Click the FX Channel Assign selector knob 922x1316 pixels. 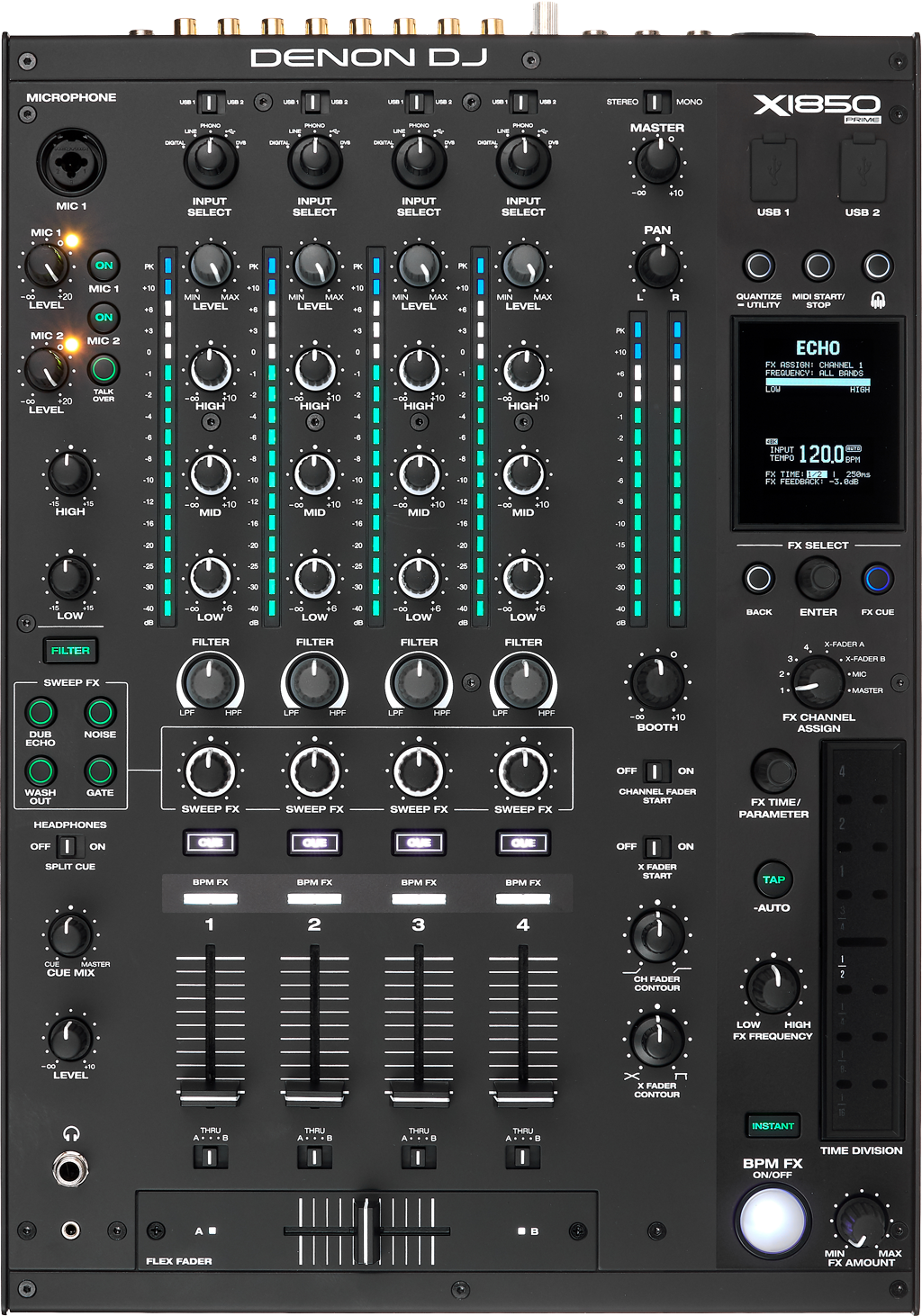(818, 682)
